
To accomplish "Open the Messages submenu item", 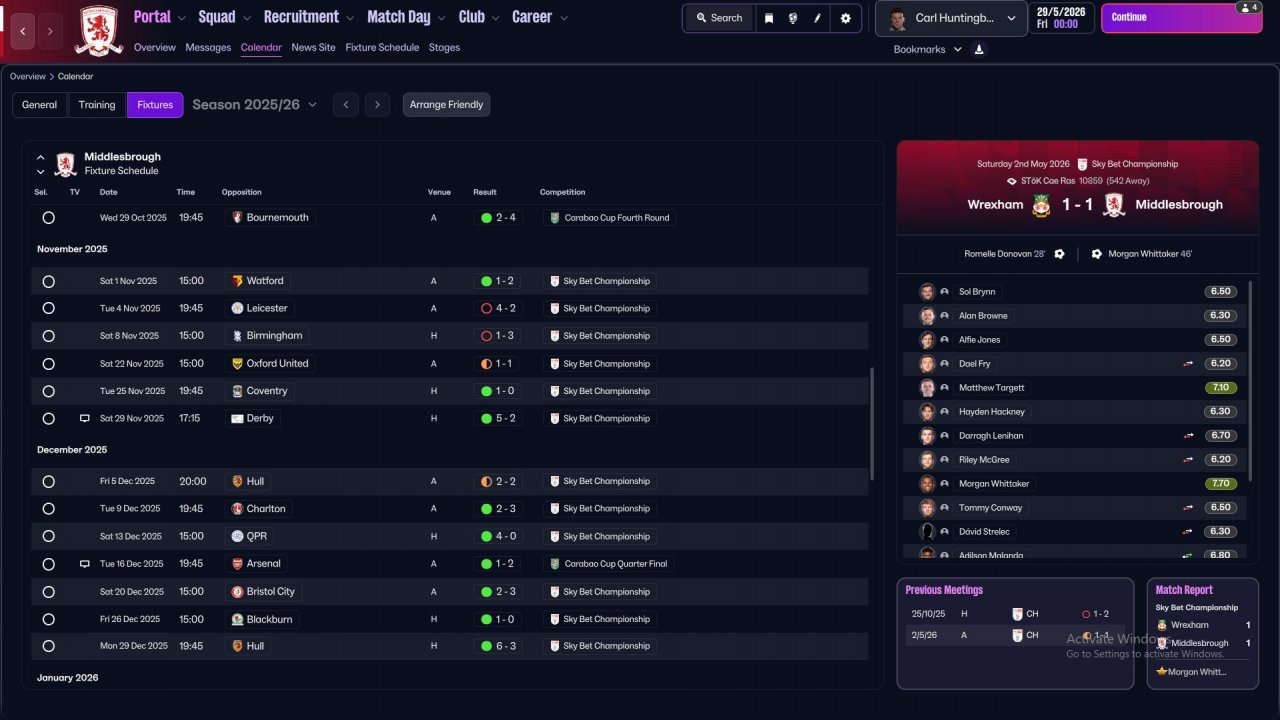I will tap(208, 47).
